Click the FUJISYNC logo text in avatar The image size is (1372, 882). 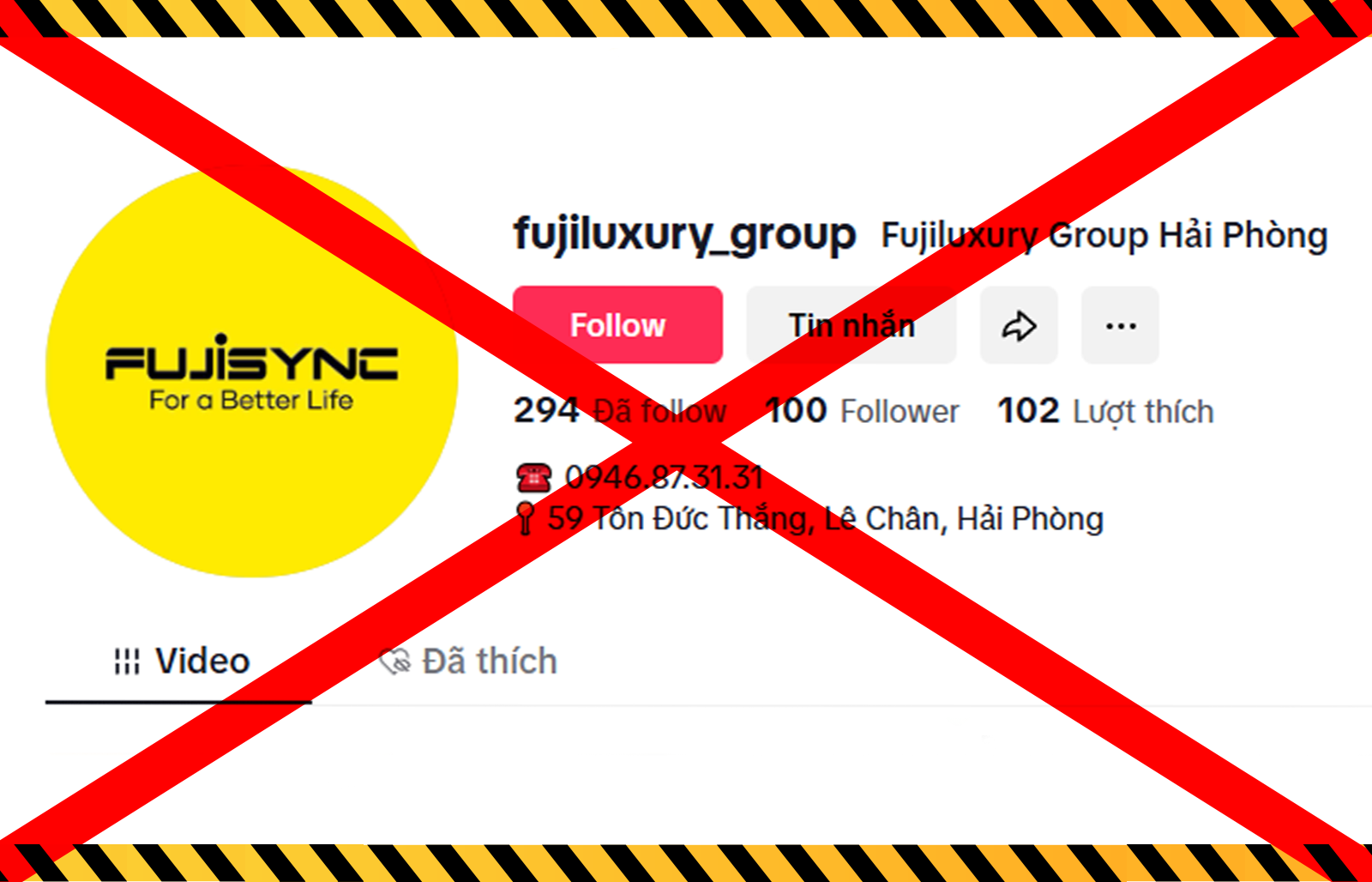coord(251,358)
